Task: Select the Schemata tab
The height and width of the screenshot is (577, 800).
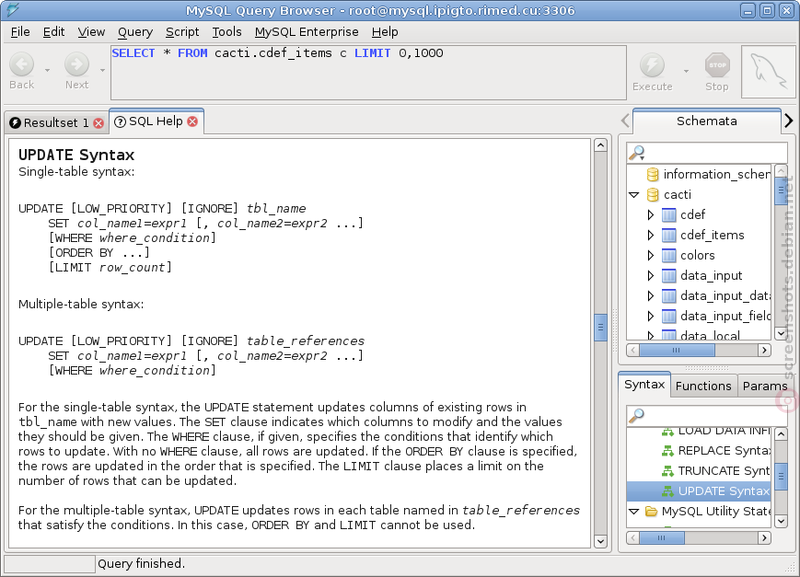Action: tap(707, 121)
